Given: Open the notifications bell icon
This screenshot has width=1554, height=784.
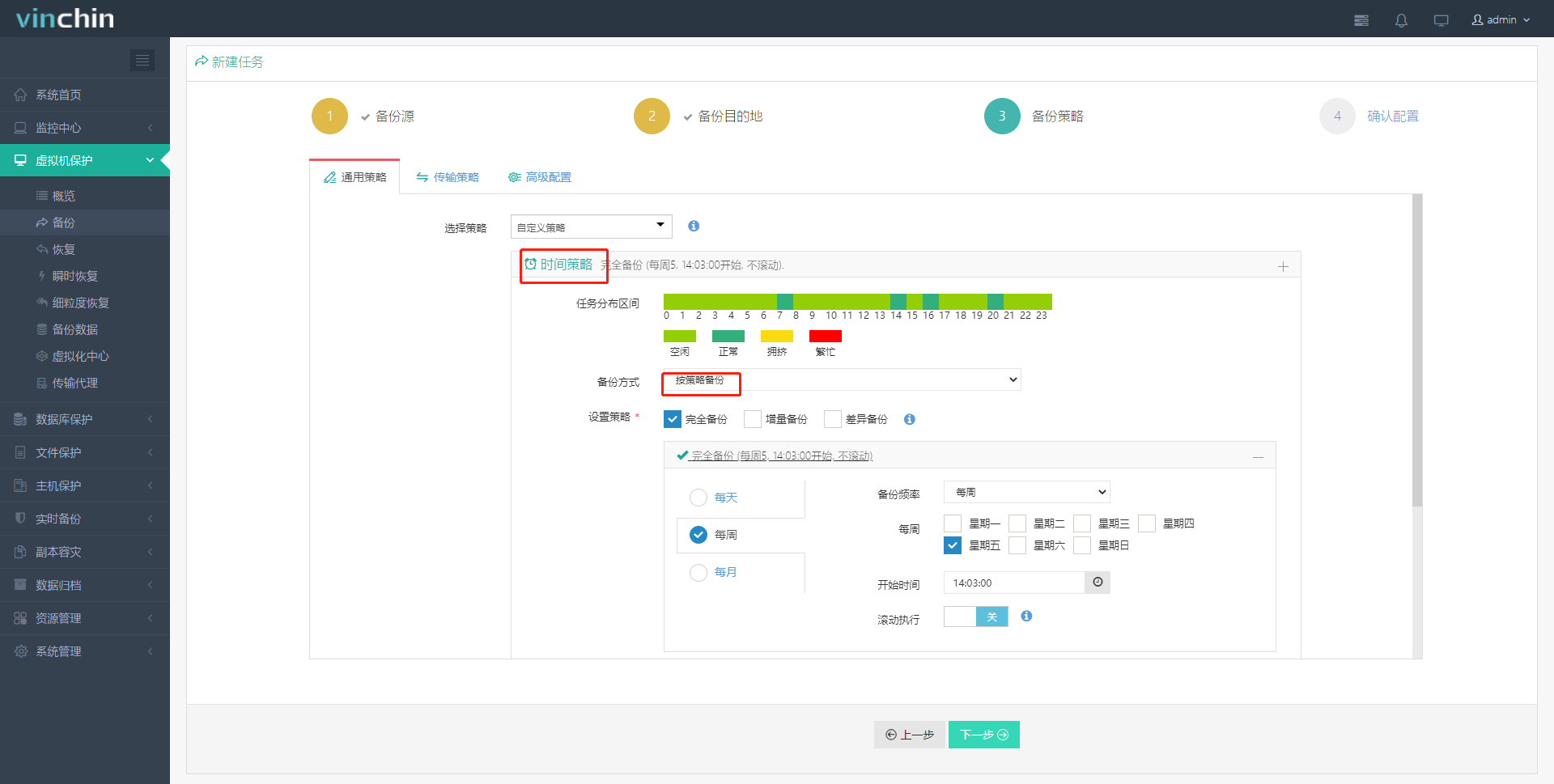Looking at the screenshot, I should 1401,20.
